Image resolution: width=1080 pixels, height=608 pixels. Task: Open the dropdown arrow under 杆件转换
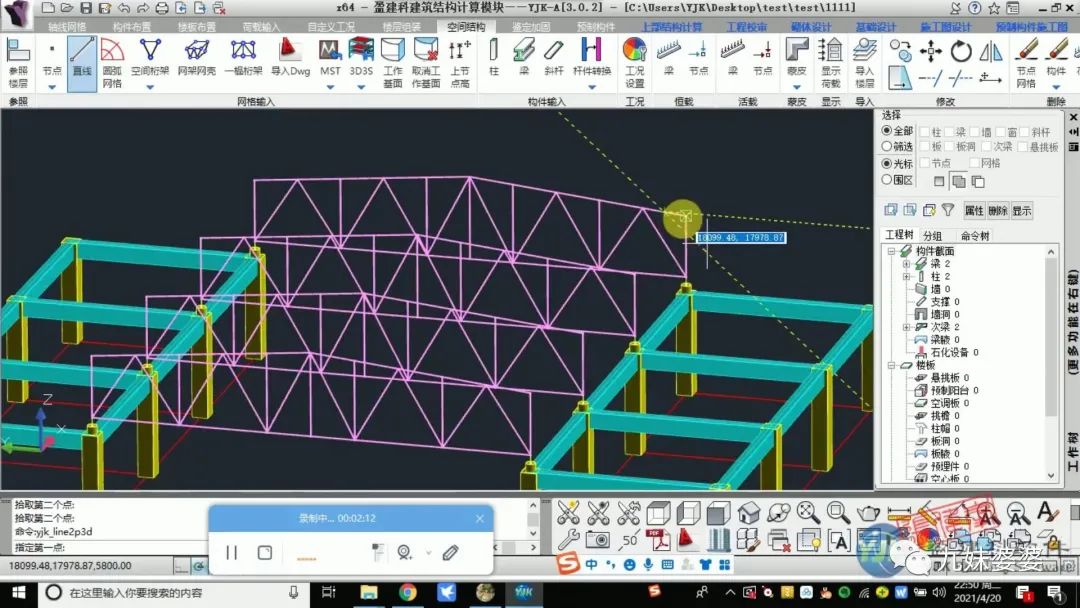click(592, 87)
